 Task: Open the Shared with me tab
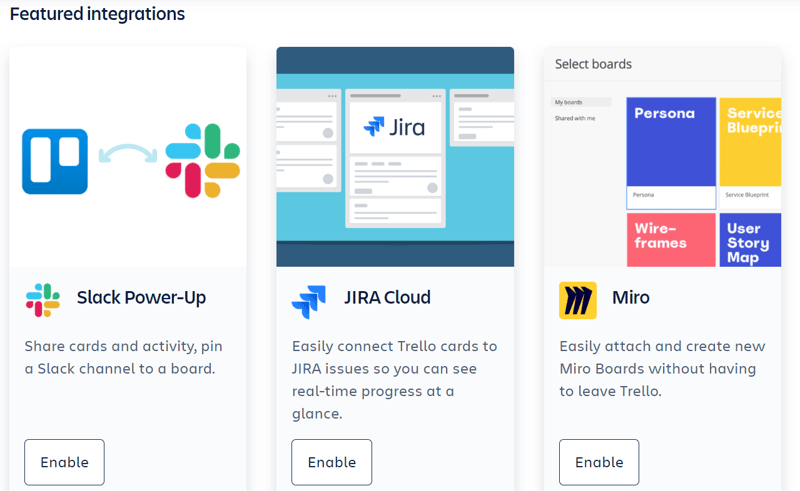[575, 118]
